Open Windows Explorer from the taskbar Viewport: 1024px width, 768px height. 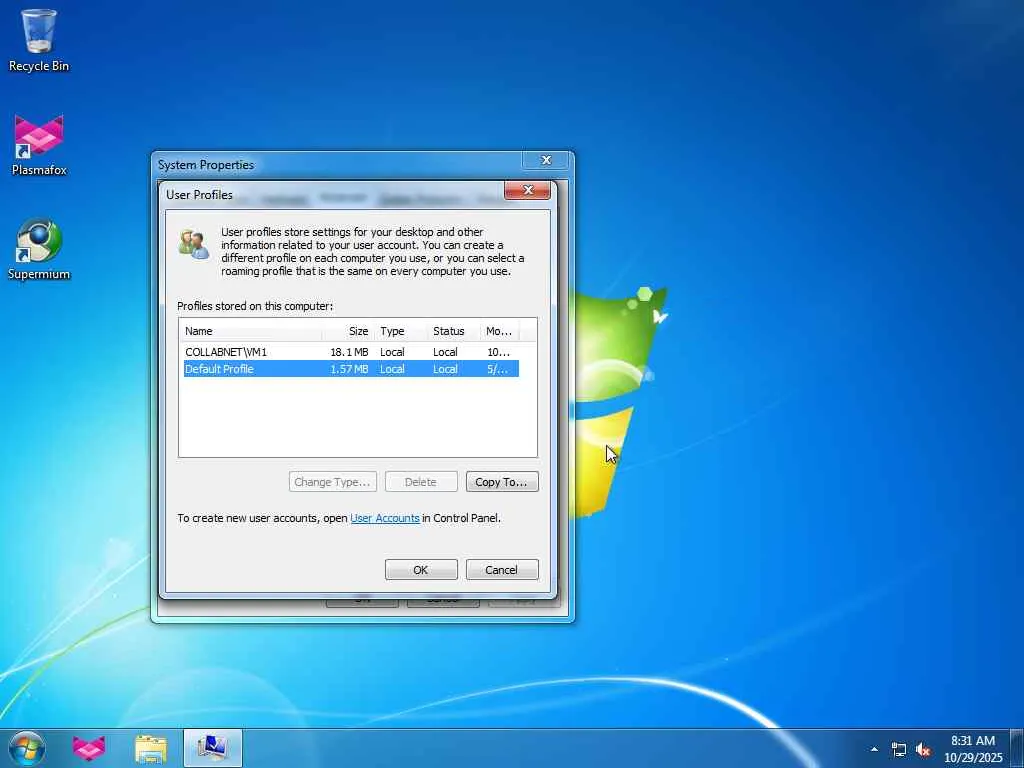(151, 748)
